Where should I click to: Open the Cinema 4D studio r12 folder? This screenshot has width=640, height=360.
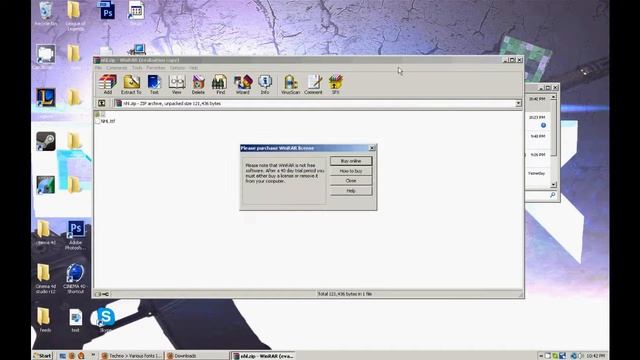point(45,279)
